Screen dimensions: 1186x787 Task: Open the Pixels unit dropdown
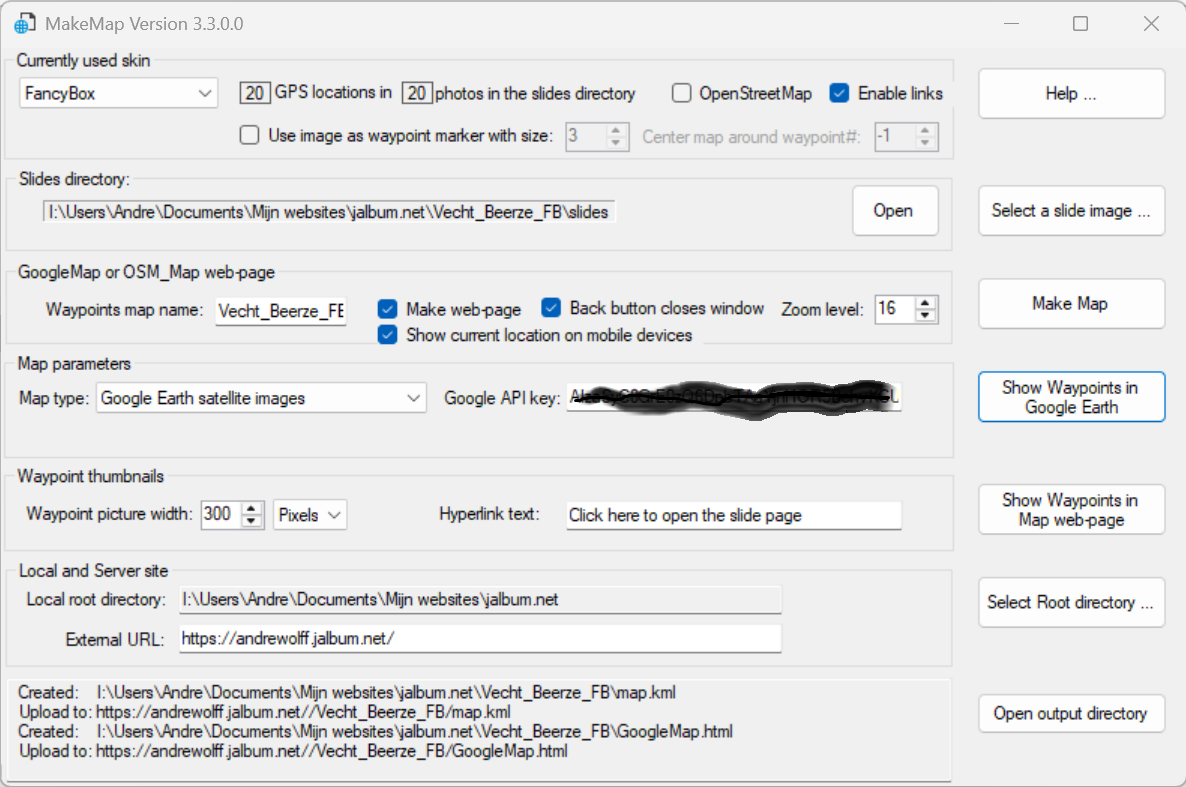coord(310,515)
